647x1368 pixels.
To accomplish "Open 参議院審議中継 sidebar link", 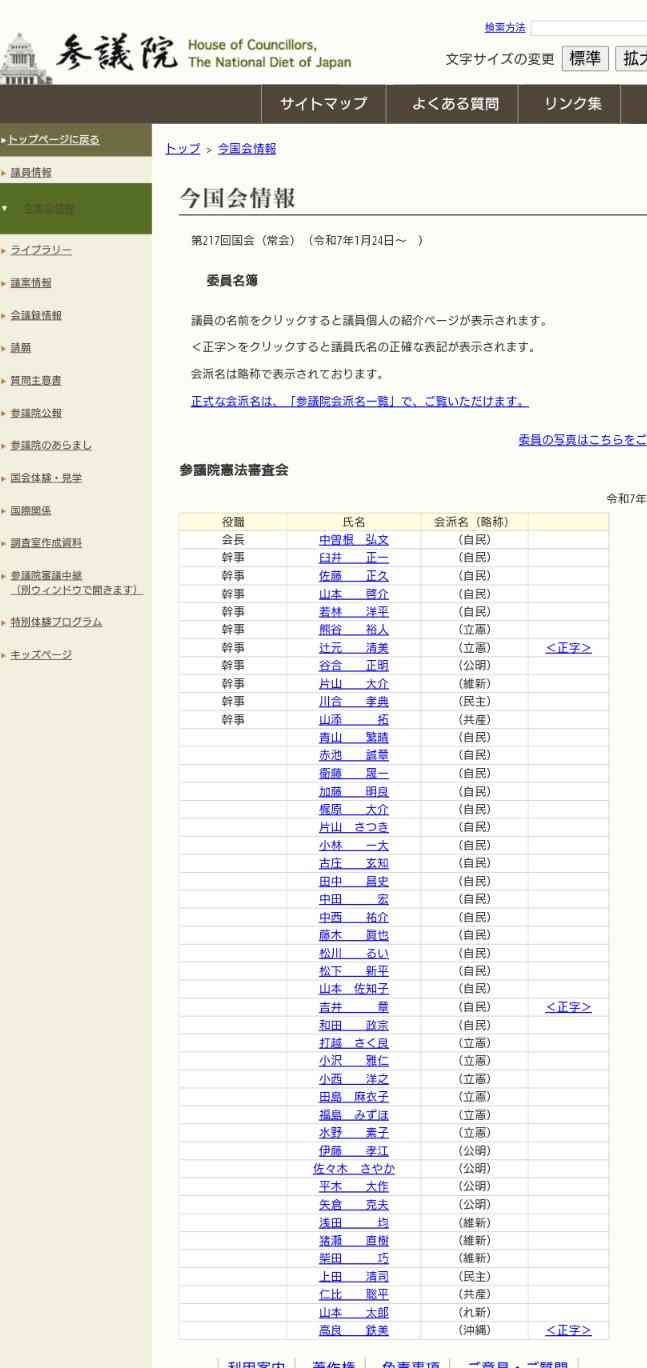I will pos(76,582).
